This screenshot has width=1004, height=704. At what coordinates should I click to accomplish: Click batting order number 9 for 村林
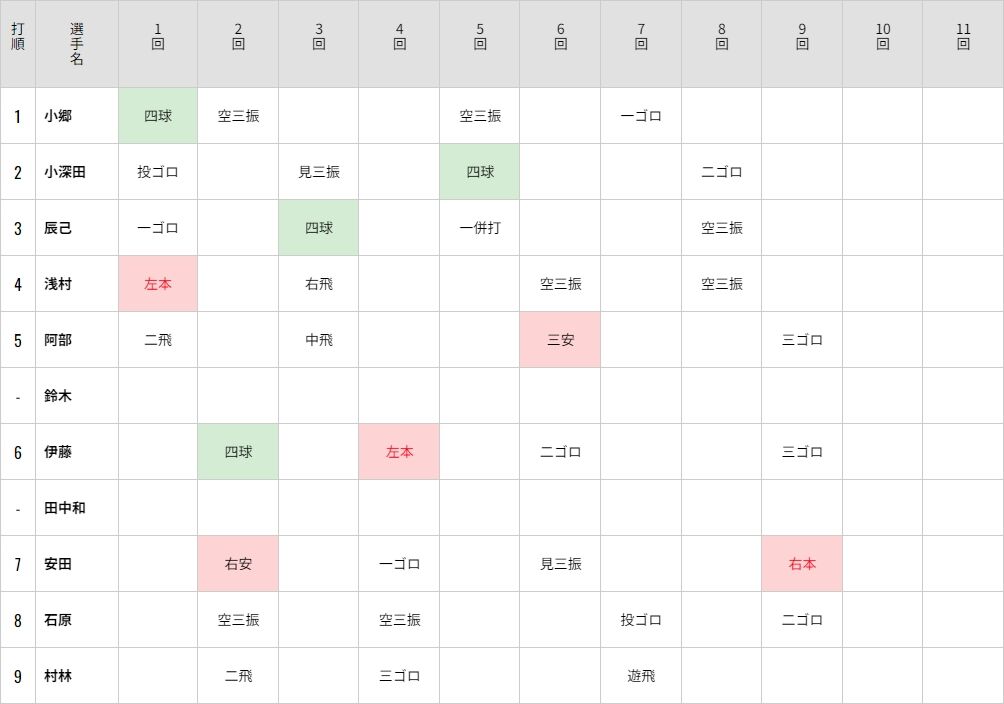[18, 676]
